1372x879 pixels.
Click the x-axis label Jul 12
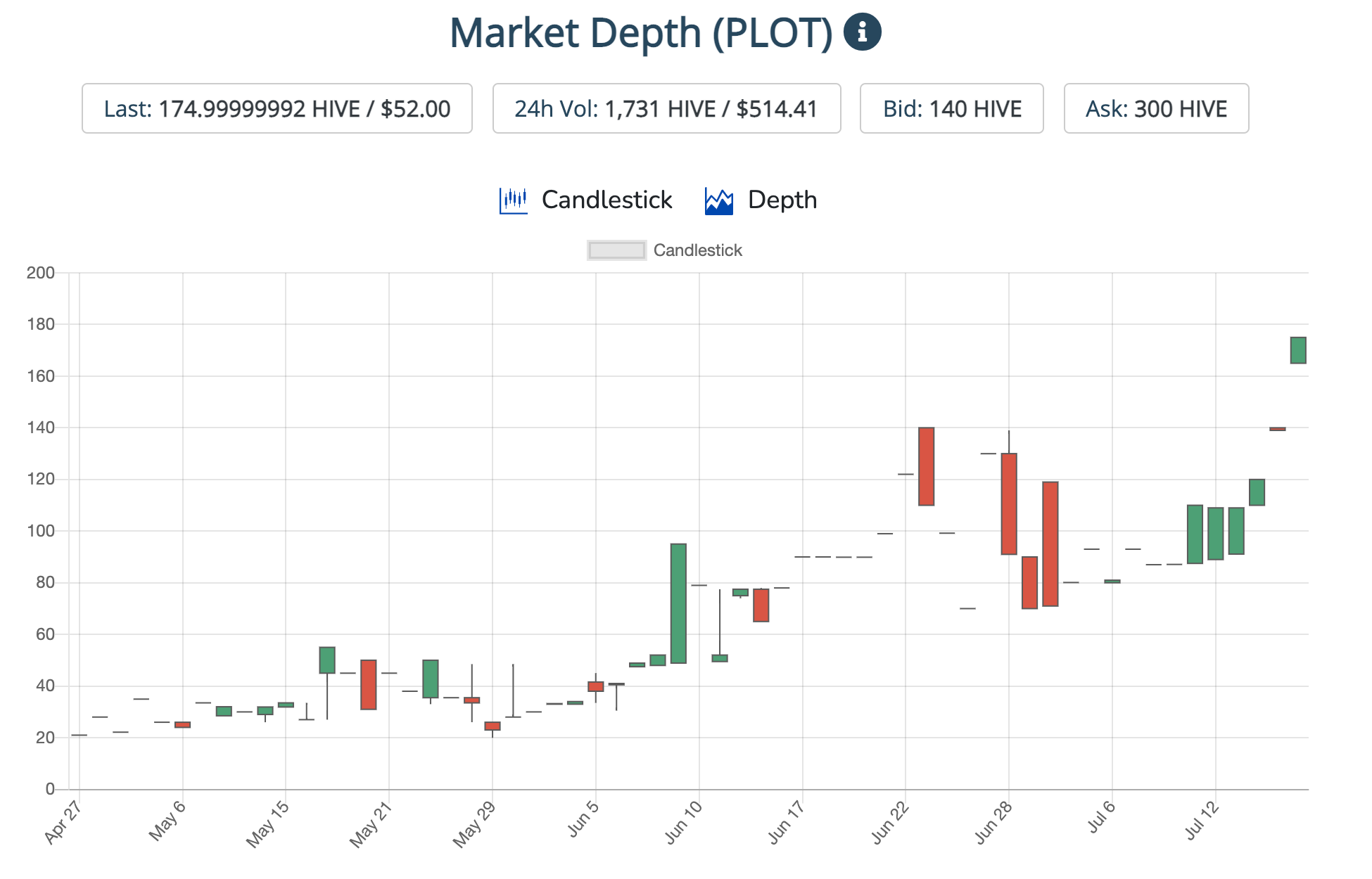tap(1202, 820)
